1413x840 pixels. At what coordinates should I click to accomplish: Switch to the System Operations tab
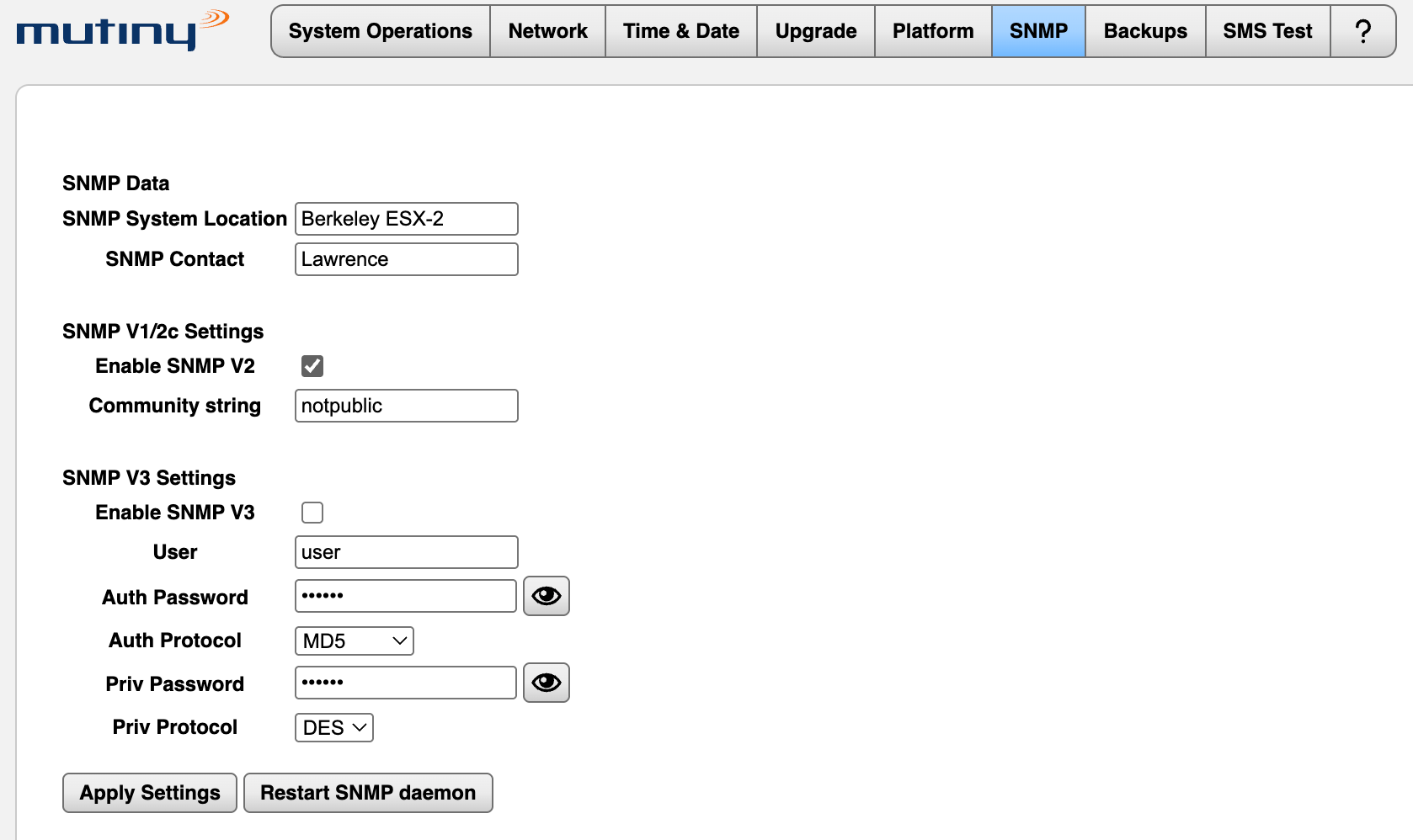(x=381, y=31)
